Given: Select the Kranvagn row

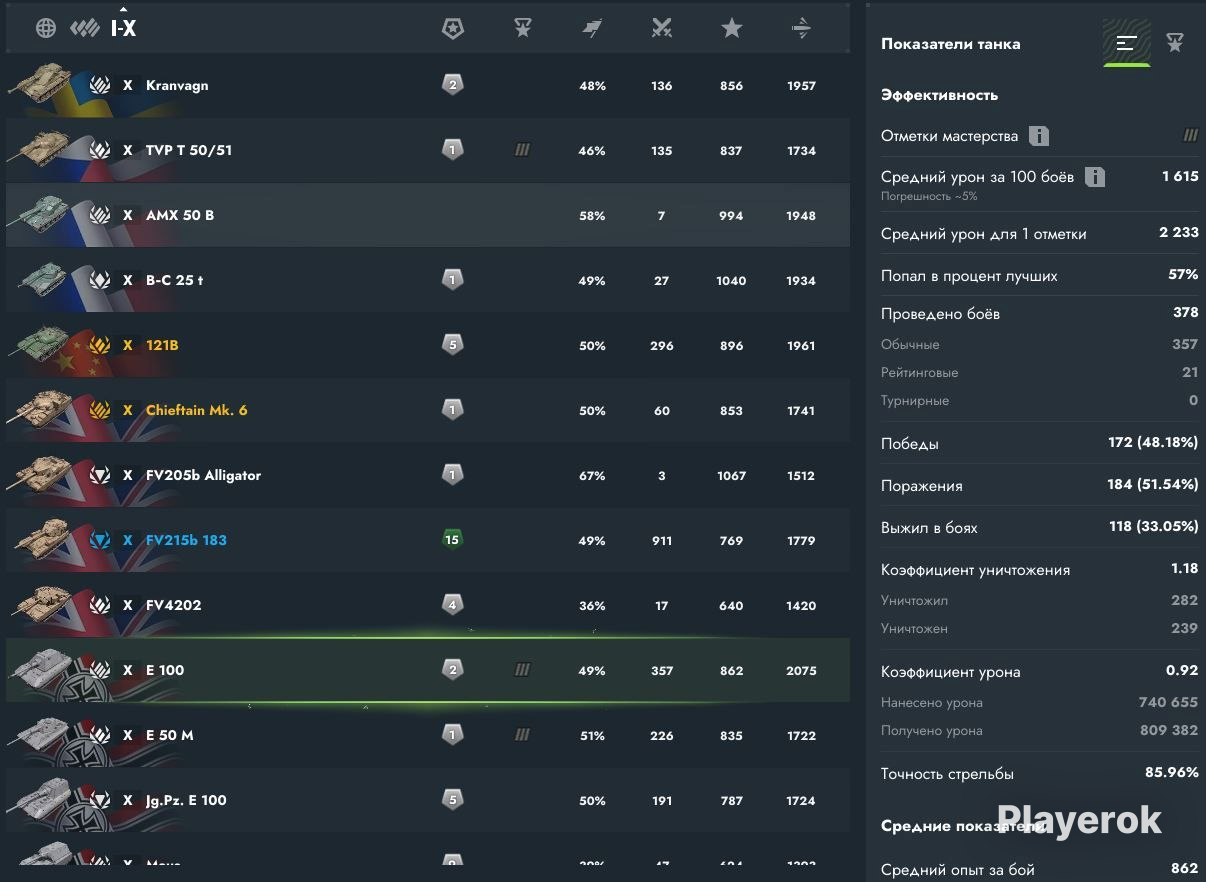Looking at the screenshot, I should 428,85.
